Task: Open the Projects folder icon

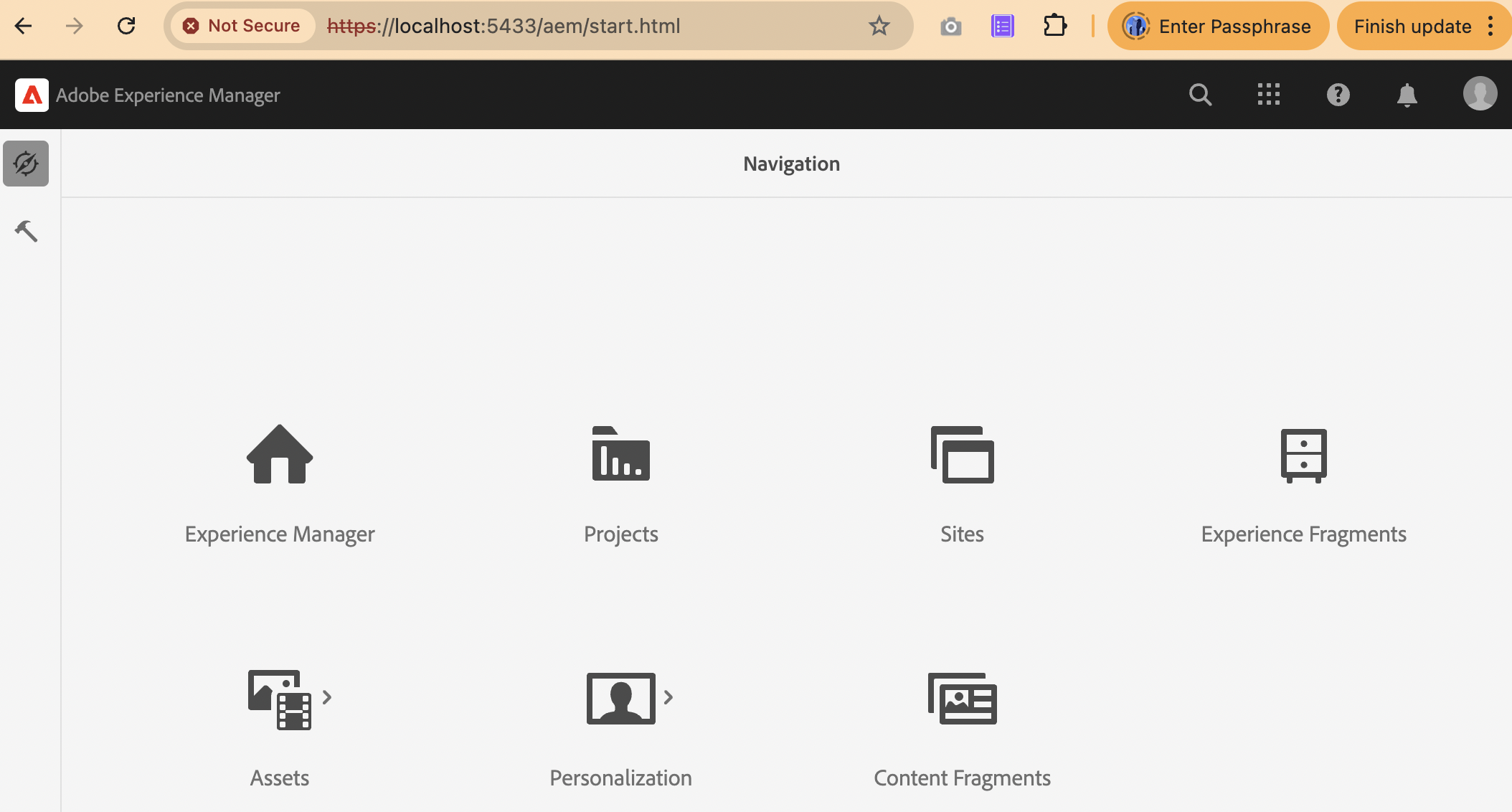Action: 620,454
